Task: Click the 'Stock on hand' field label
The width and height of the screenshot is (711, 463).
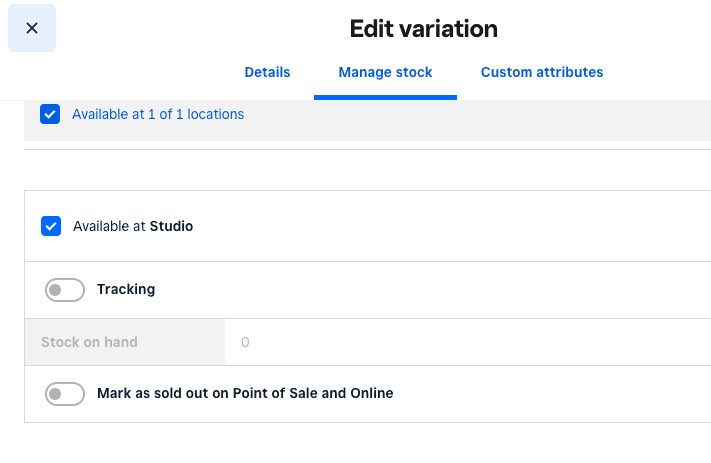Action: coord(89,342)
